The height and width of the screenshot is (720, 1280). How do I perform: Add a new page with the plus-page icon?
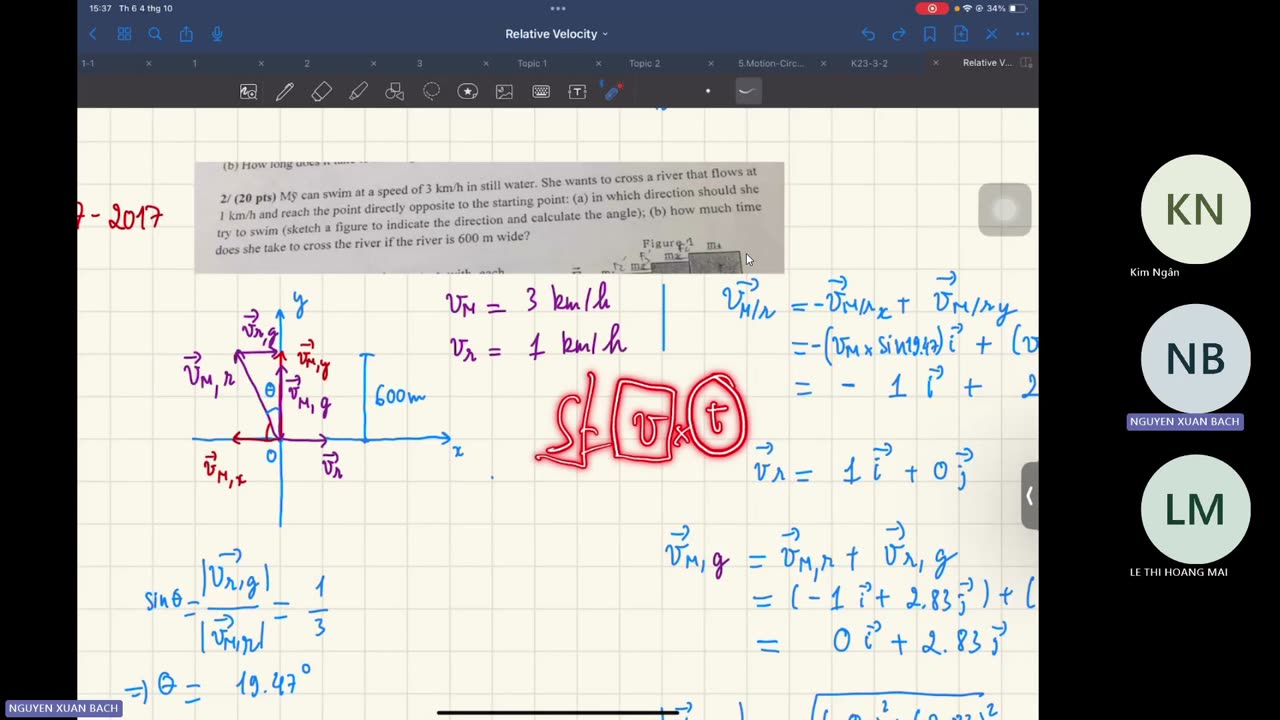coord(961,34)
